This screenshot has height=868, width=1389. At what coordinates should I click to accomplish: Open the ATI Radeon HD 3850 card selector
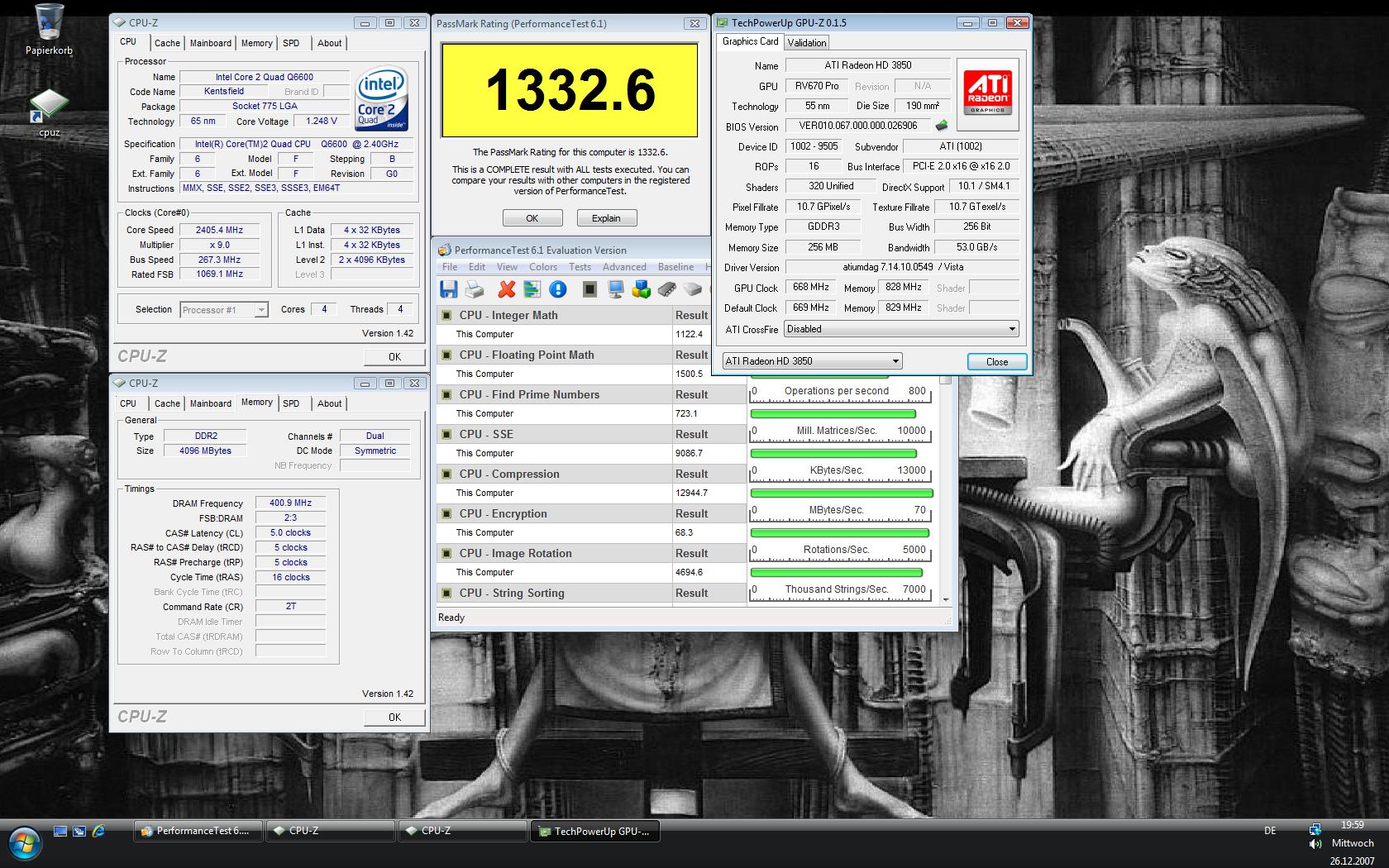pyautogui.click(x=812, y=361)
